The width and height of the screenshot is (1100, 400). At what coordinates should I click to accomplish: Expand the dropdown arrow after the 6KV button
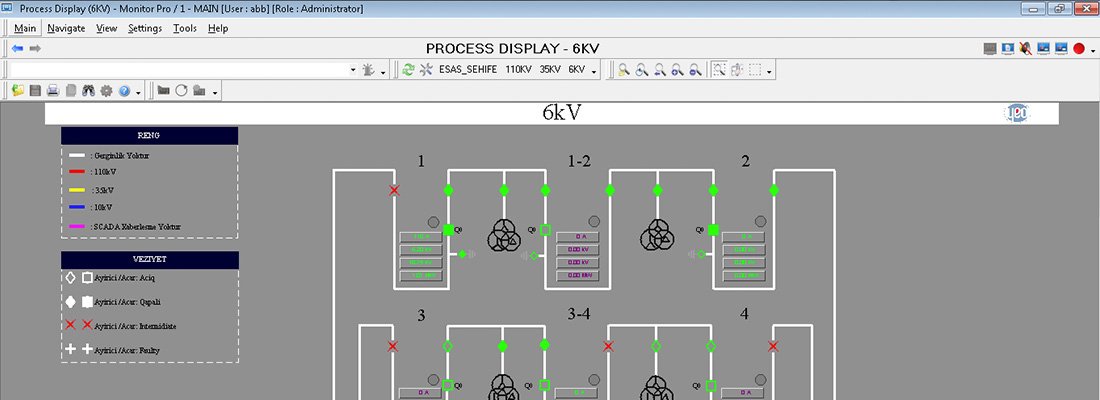click(x=595, y=71)
